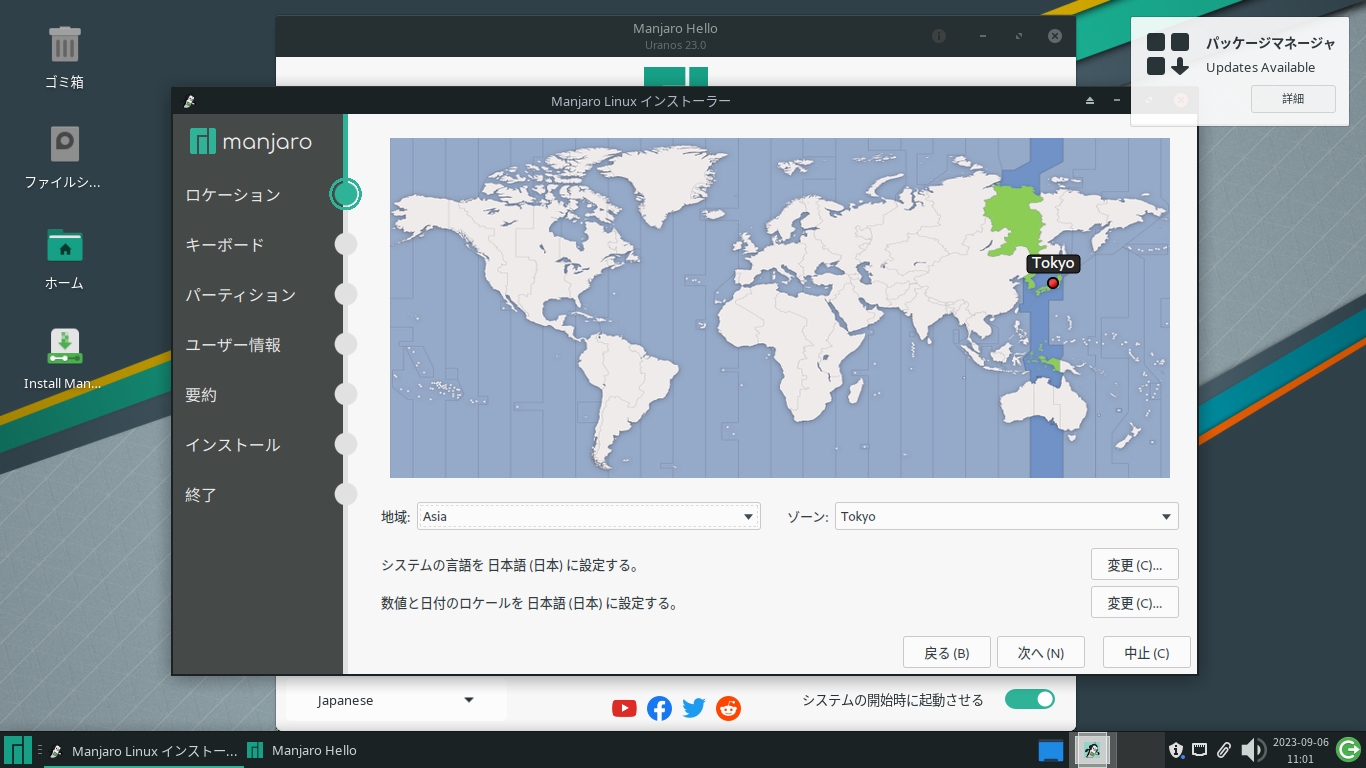
Task: Click text システムの言語を 日本語 (日本) に設定する。
Action: 510,565
